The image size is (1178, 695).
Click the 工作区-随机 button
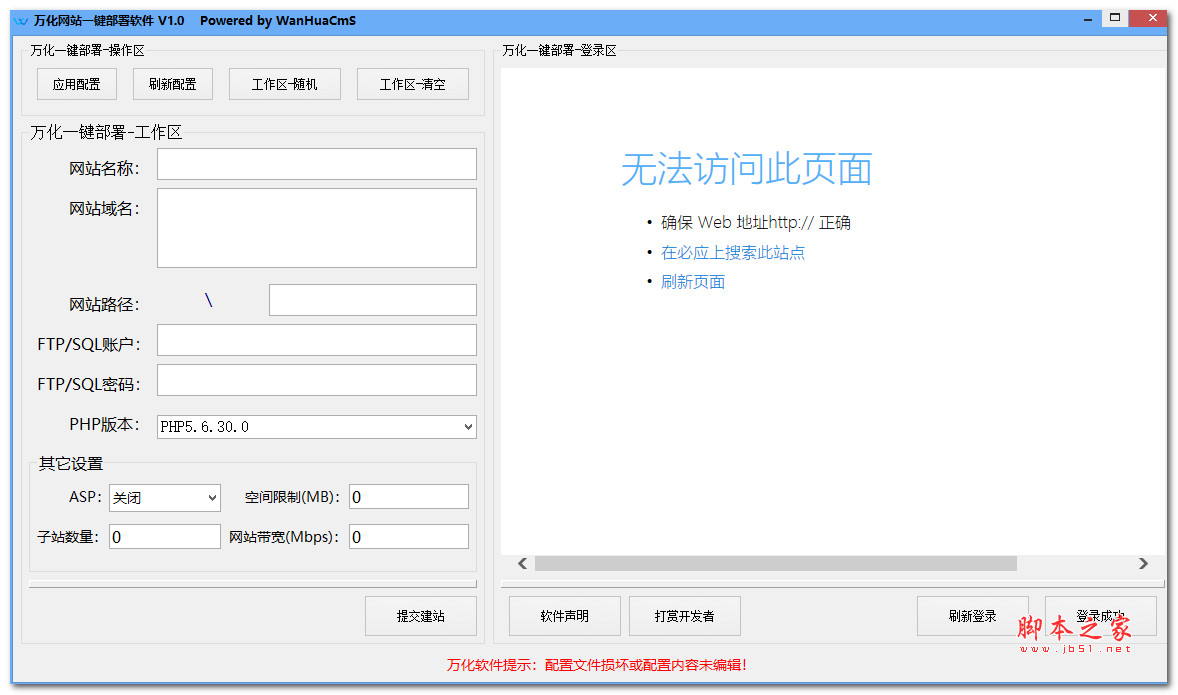pyautogui.click(x=285, y=83)
